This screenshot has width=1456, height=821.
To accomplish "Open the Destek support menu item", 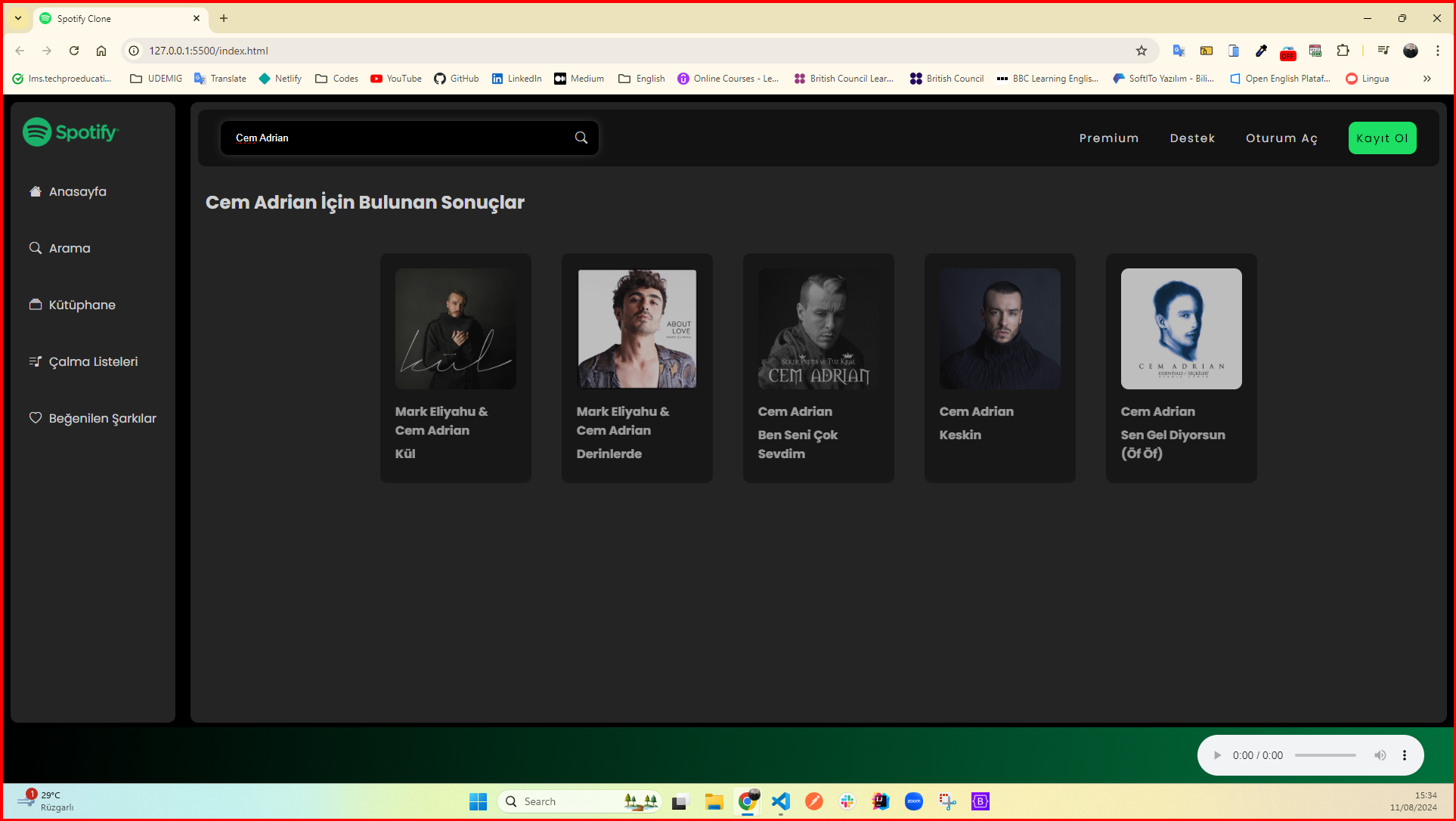I will pos(1192,138).
